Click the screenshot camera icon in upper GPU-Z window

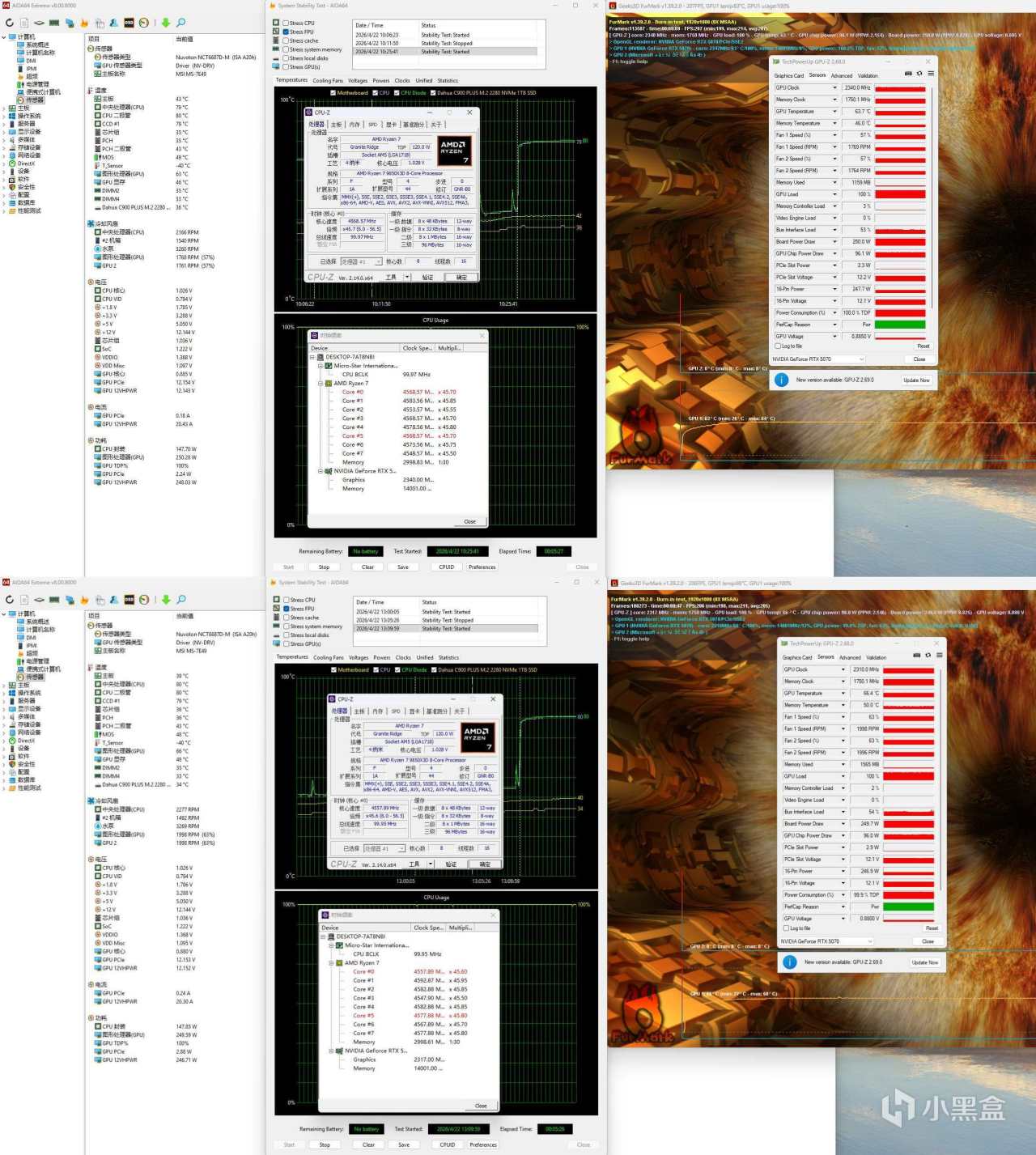tap(908, 74)
